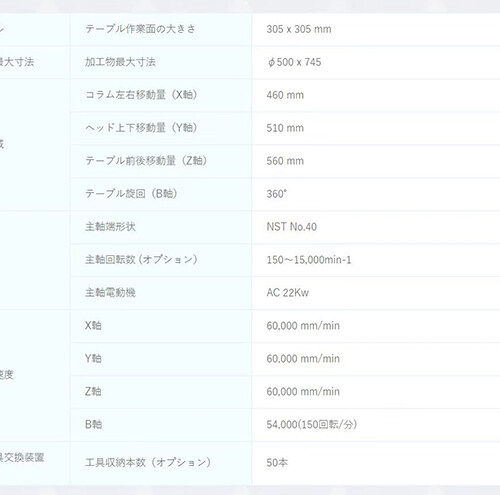Click the テーブル前後移動量（Z軸） row label
500x495 pixels.
pos(146,161)
